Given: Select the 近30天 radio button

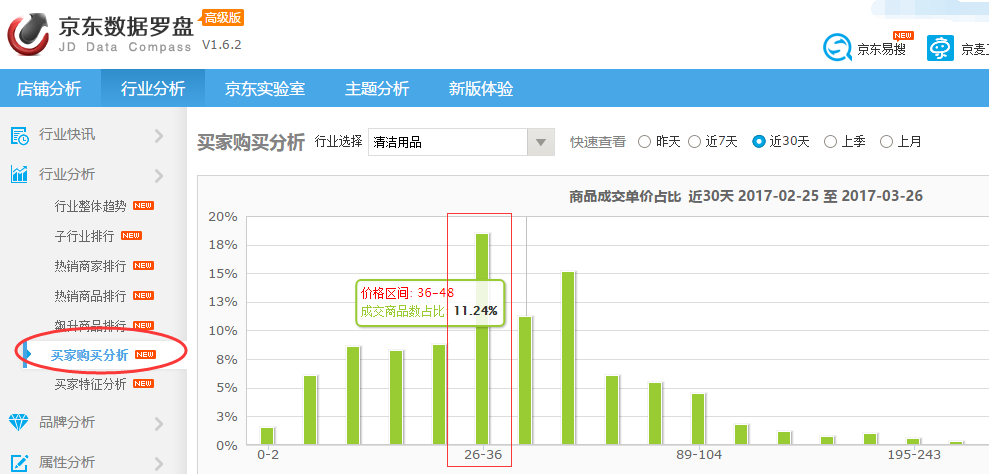Looking at the screenshot, I should point(759,141).
